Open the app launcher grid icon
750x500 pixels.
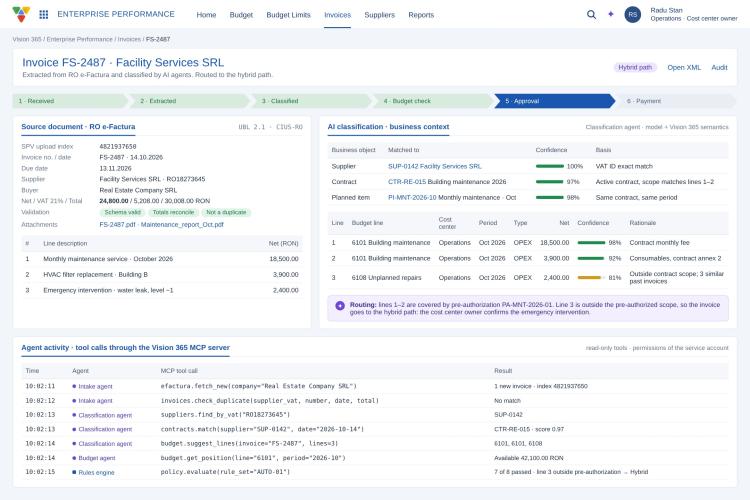[x=44, y=14]
